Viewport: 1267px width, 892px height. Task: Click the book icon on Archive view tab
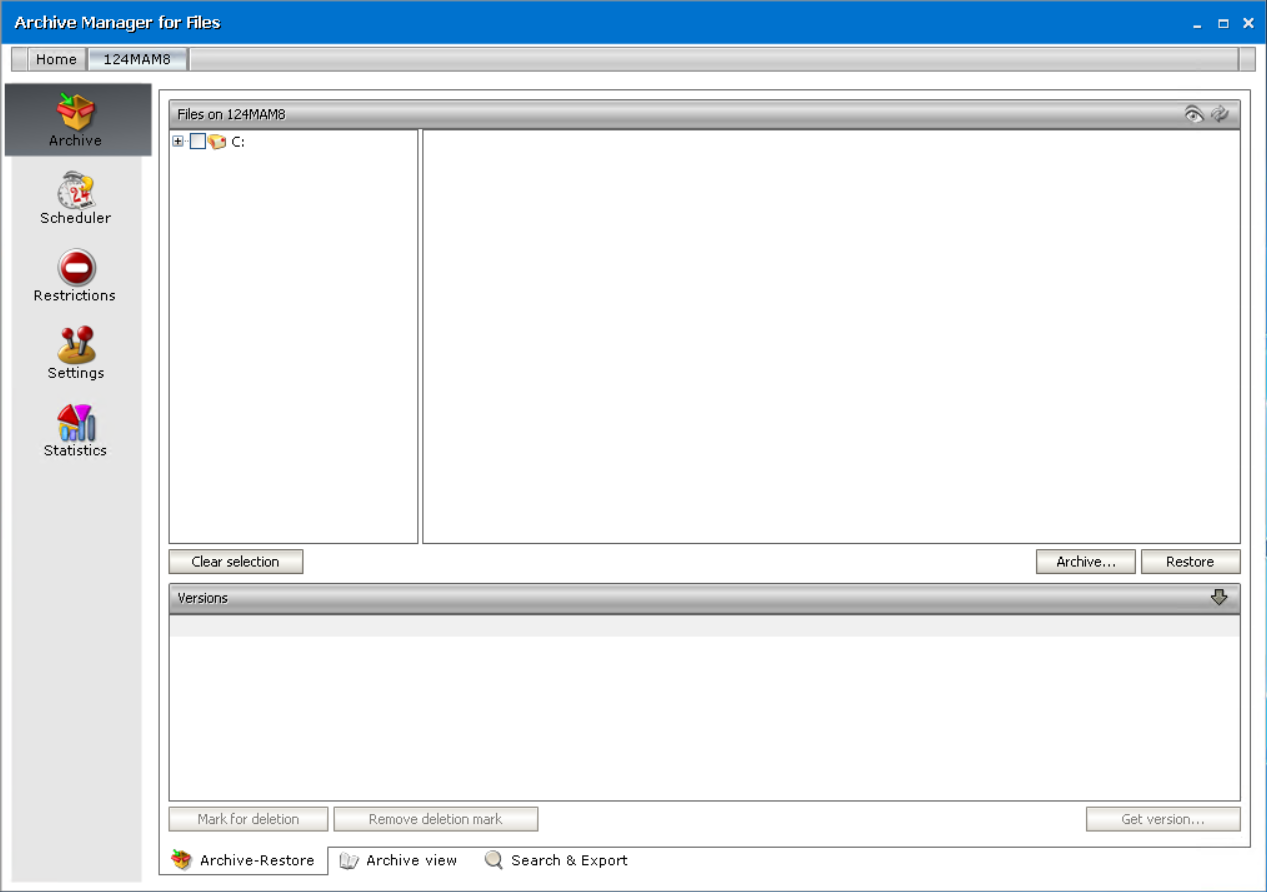tap(349, 860)
